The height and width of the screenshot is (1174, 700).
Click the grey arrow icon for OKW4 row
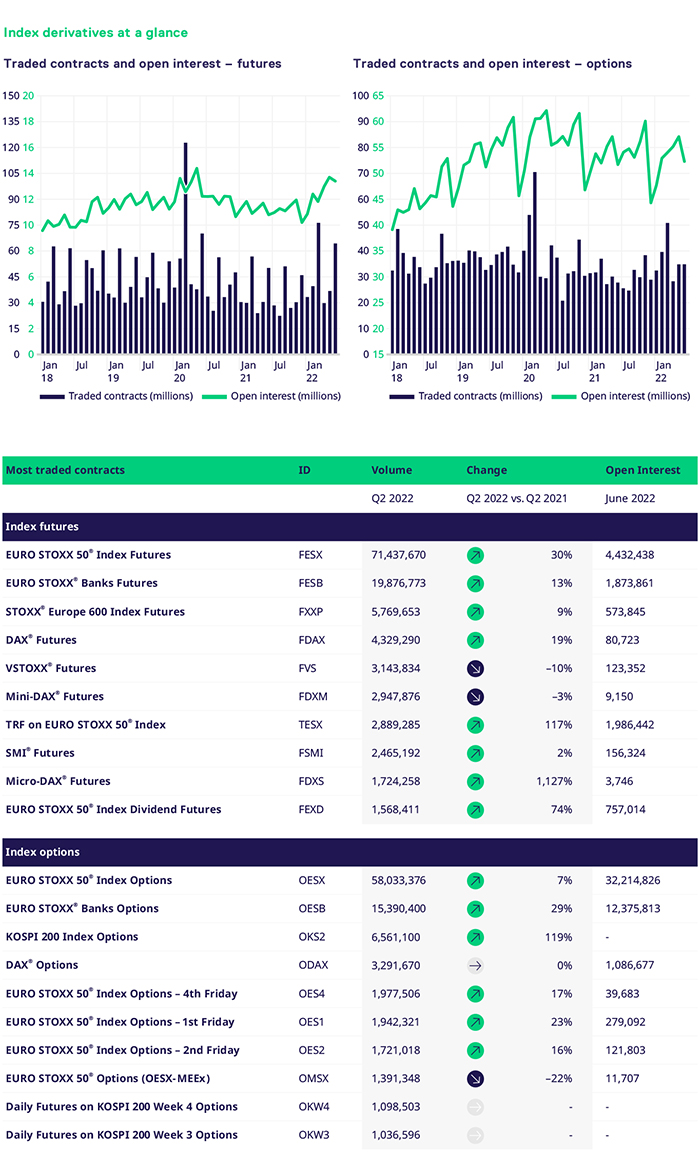tap(475, 1107)
